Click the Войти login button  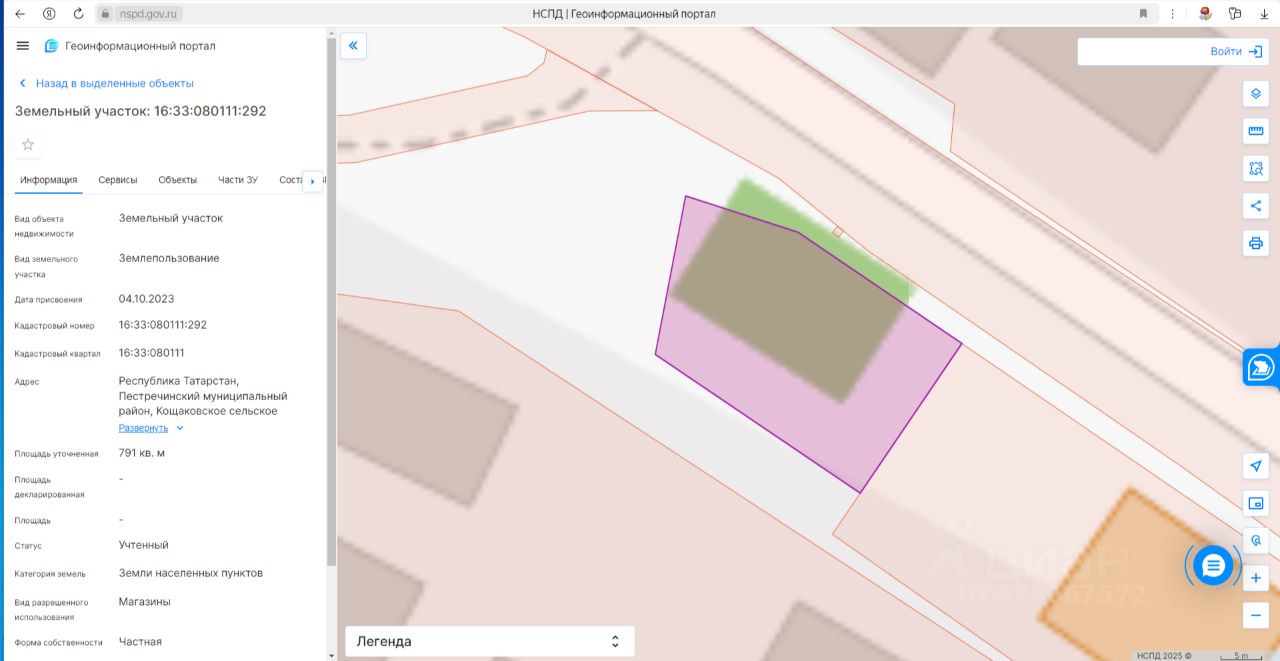pos(1236,51)
